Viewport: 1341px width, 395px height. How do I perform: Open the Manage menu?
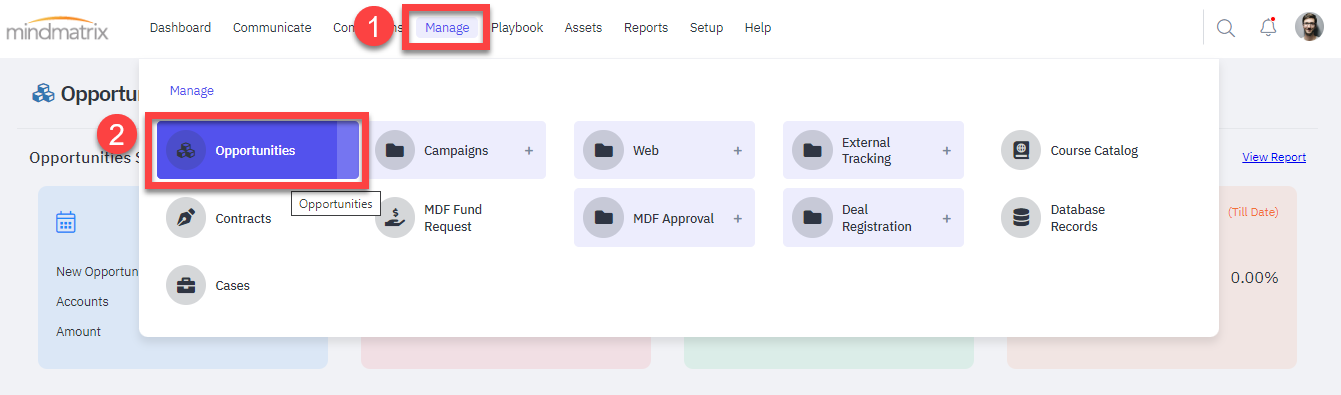(447, 28)
